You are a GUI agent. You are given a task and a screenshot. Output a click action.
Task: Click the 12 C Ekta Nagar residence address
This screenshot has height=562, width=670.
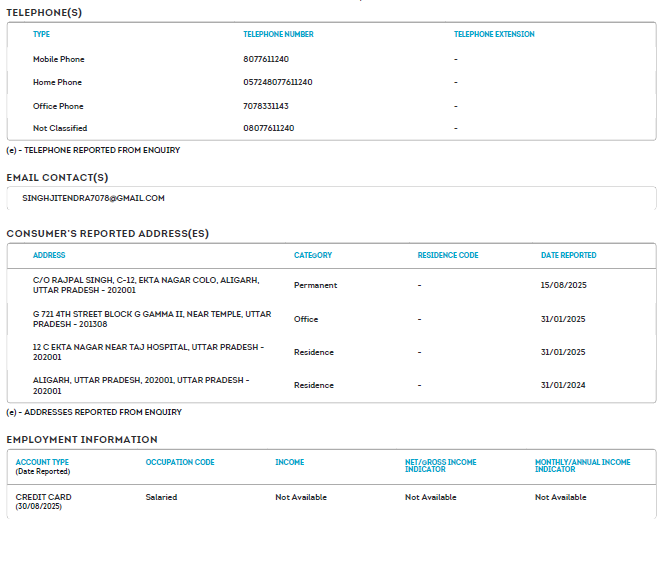coord(148,352)
